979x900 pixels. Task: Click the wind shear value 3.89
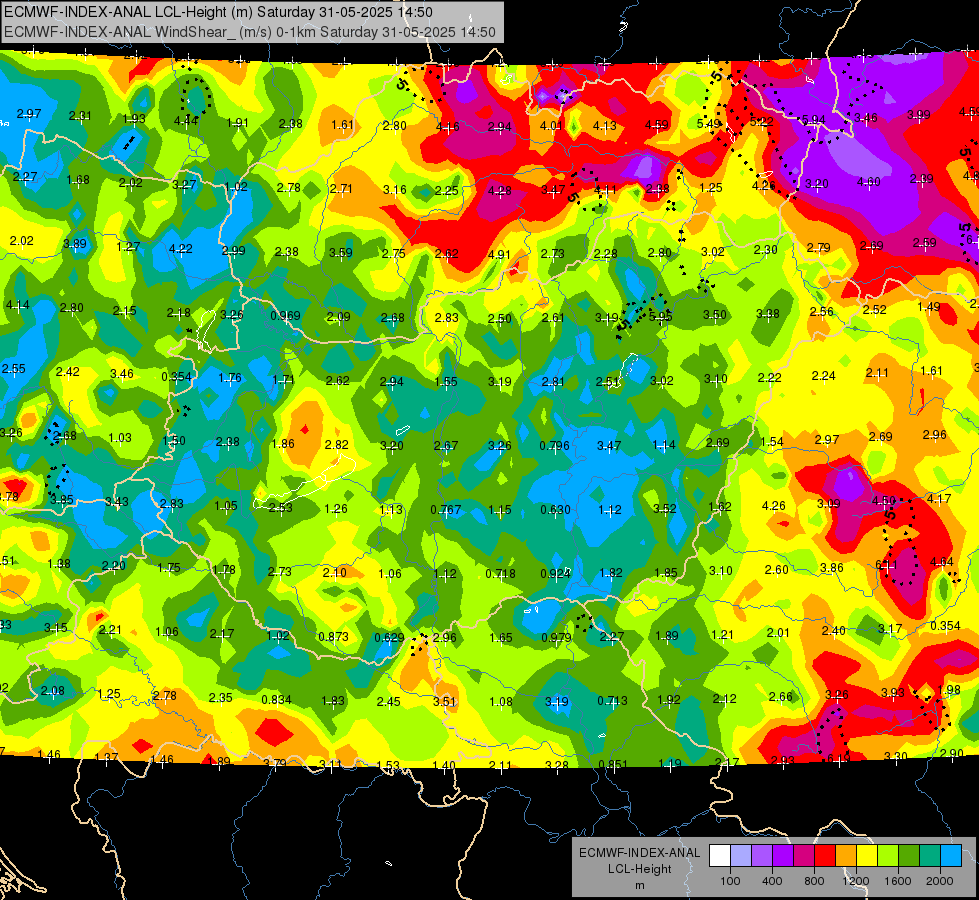pyautogui.click(x=75, y=244)
